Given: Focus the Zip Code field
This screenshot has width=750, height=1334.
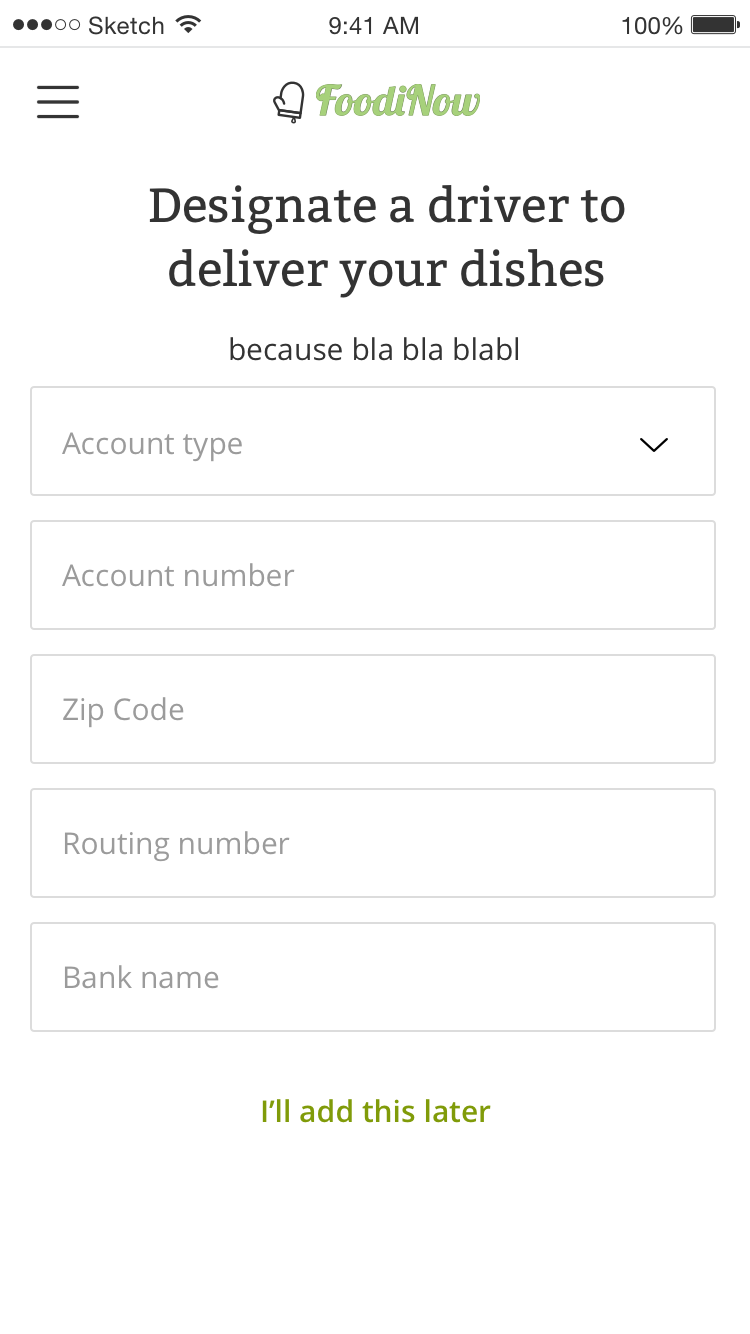Looking at the screenshot, I should [373, 709].
